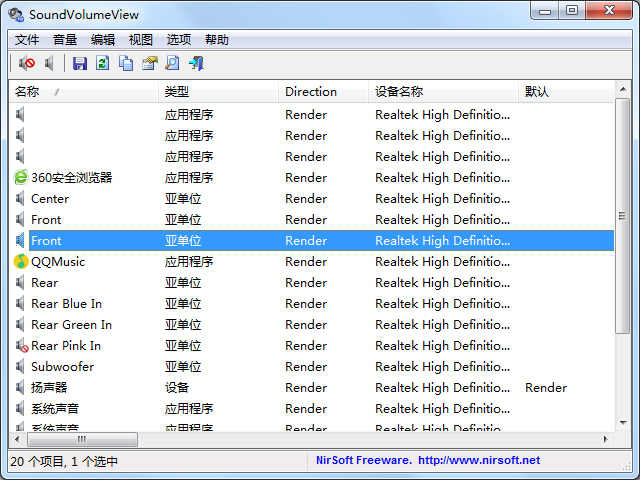
Task: Click the Unmute speaker toolbar icon
Action: coord(49,63)
